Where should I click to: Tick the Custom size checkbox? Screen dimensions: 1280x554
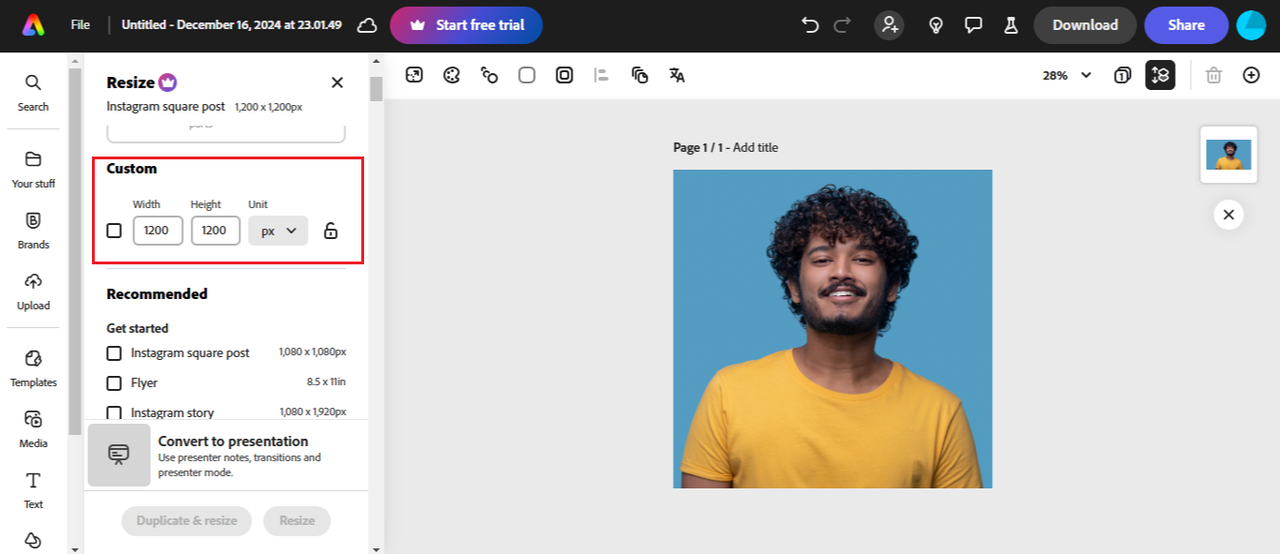(x=114, y=231)
